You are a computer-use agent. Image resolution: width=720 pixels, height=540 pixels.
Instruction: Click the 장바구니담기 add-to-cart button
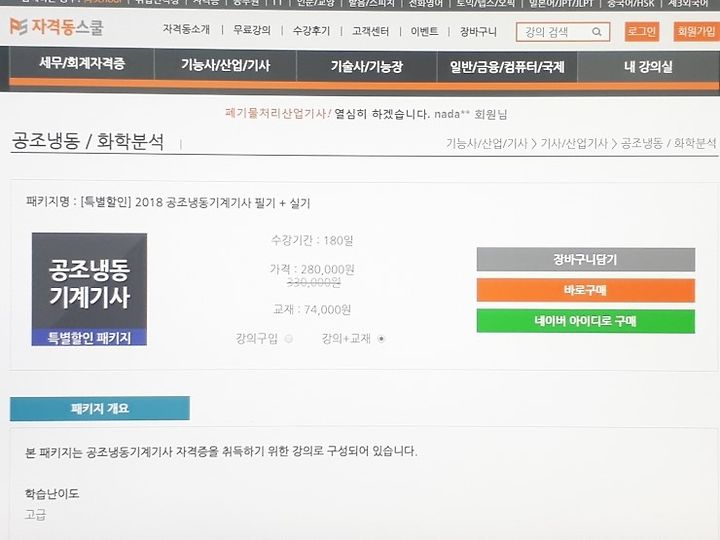pyautogui.click(x=585, y=259)
